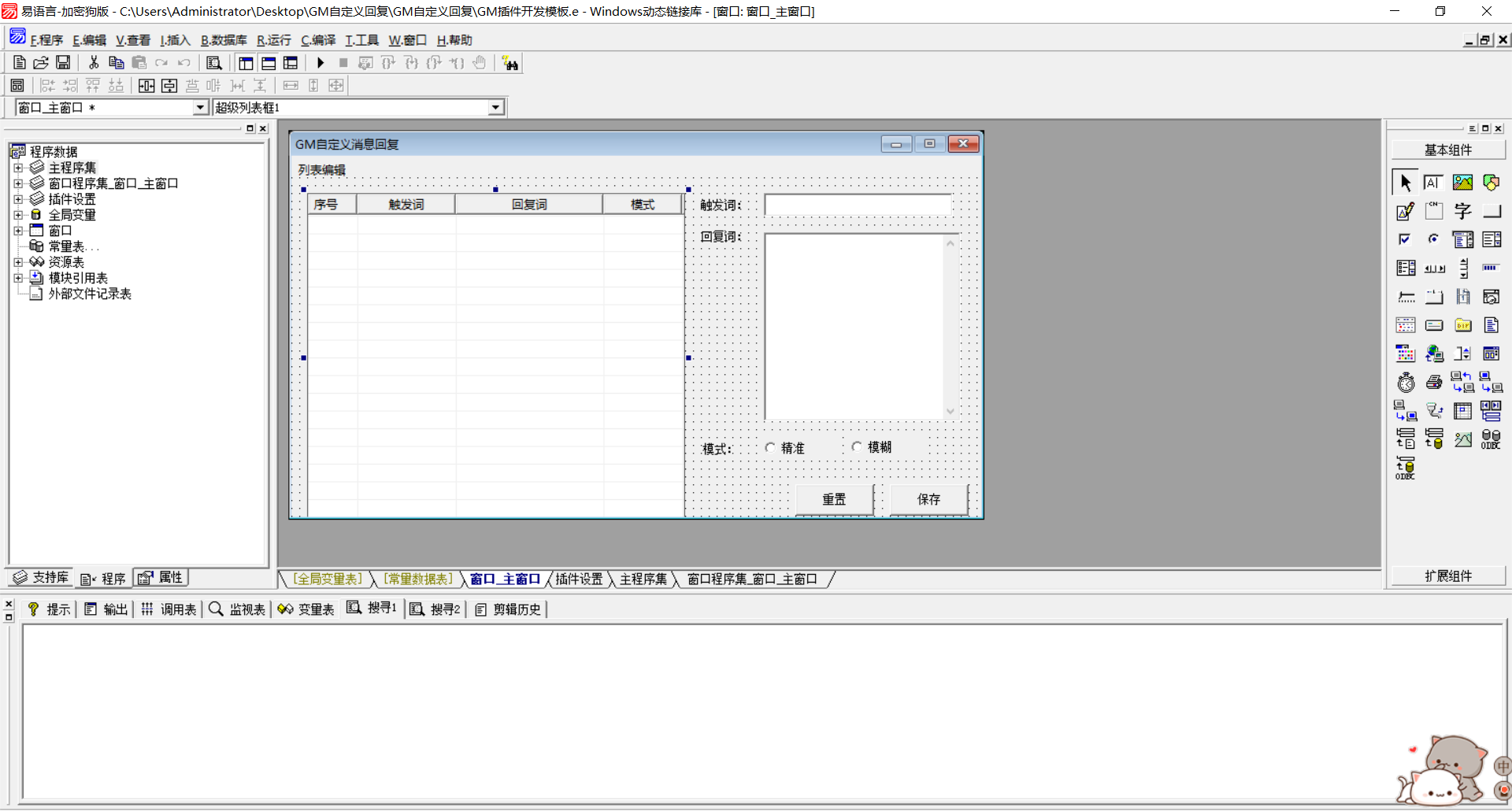Click the binoculars search icon in toolbar

[510, 64]
